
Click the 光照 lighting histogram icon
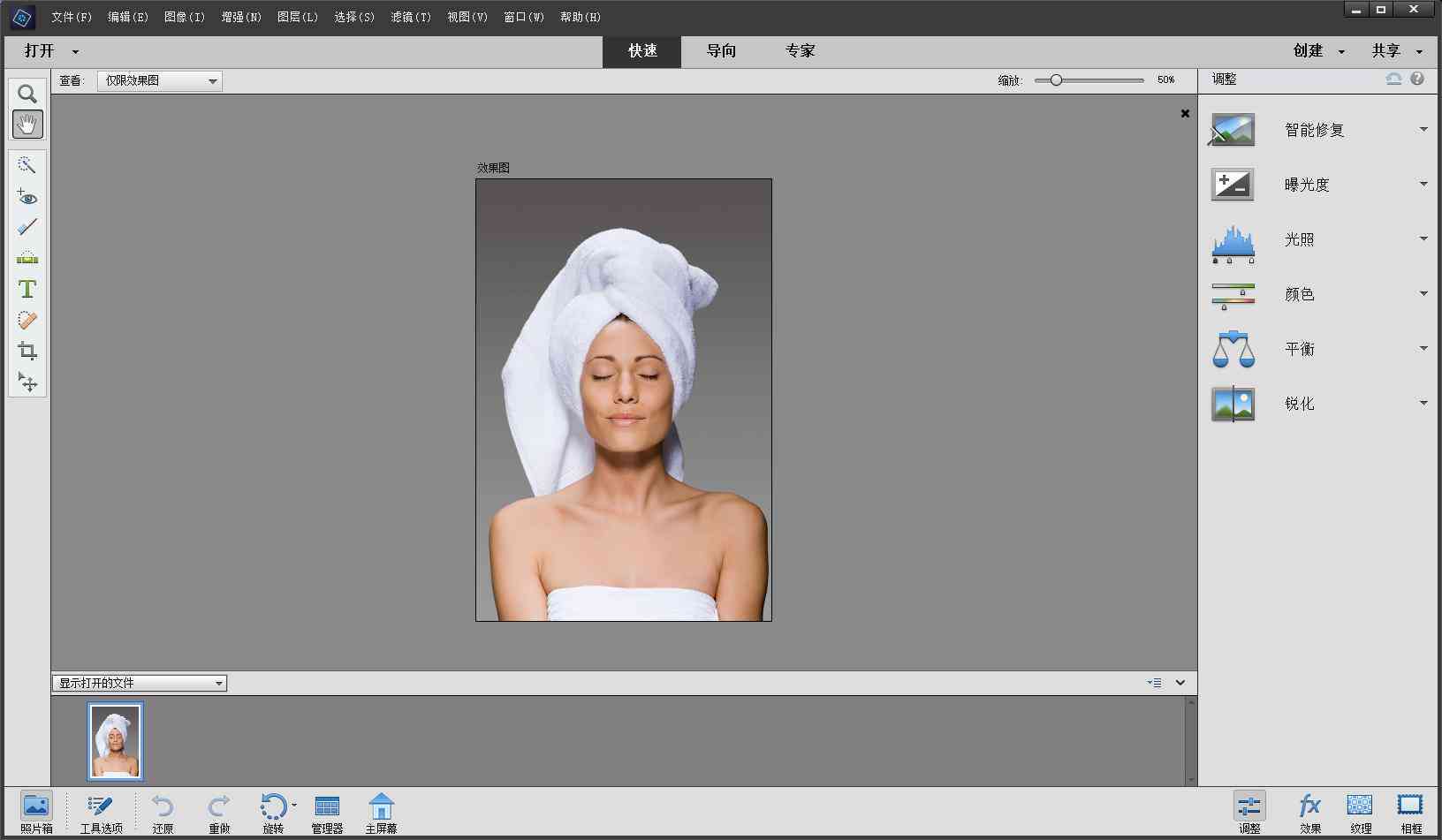click(1233, 244)
